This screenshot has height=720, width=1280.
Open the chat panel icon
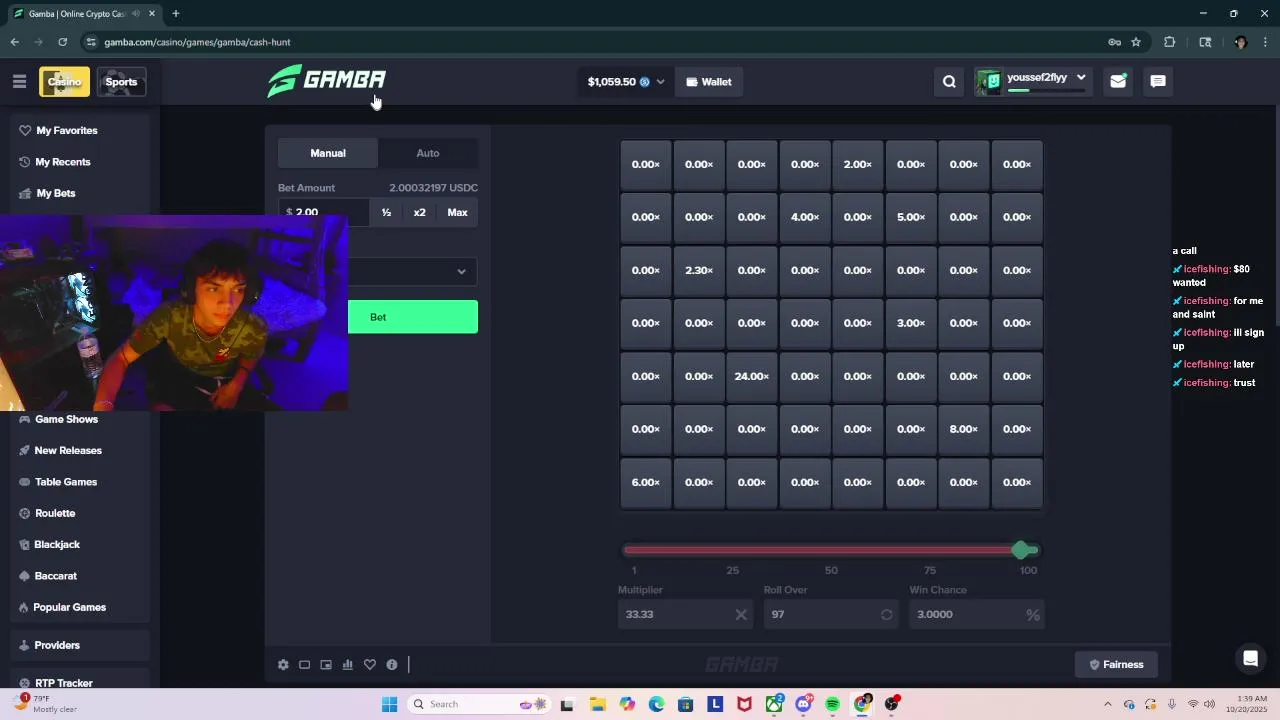pyautogui.click(x=1158, y=82)
